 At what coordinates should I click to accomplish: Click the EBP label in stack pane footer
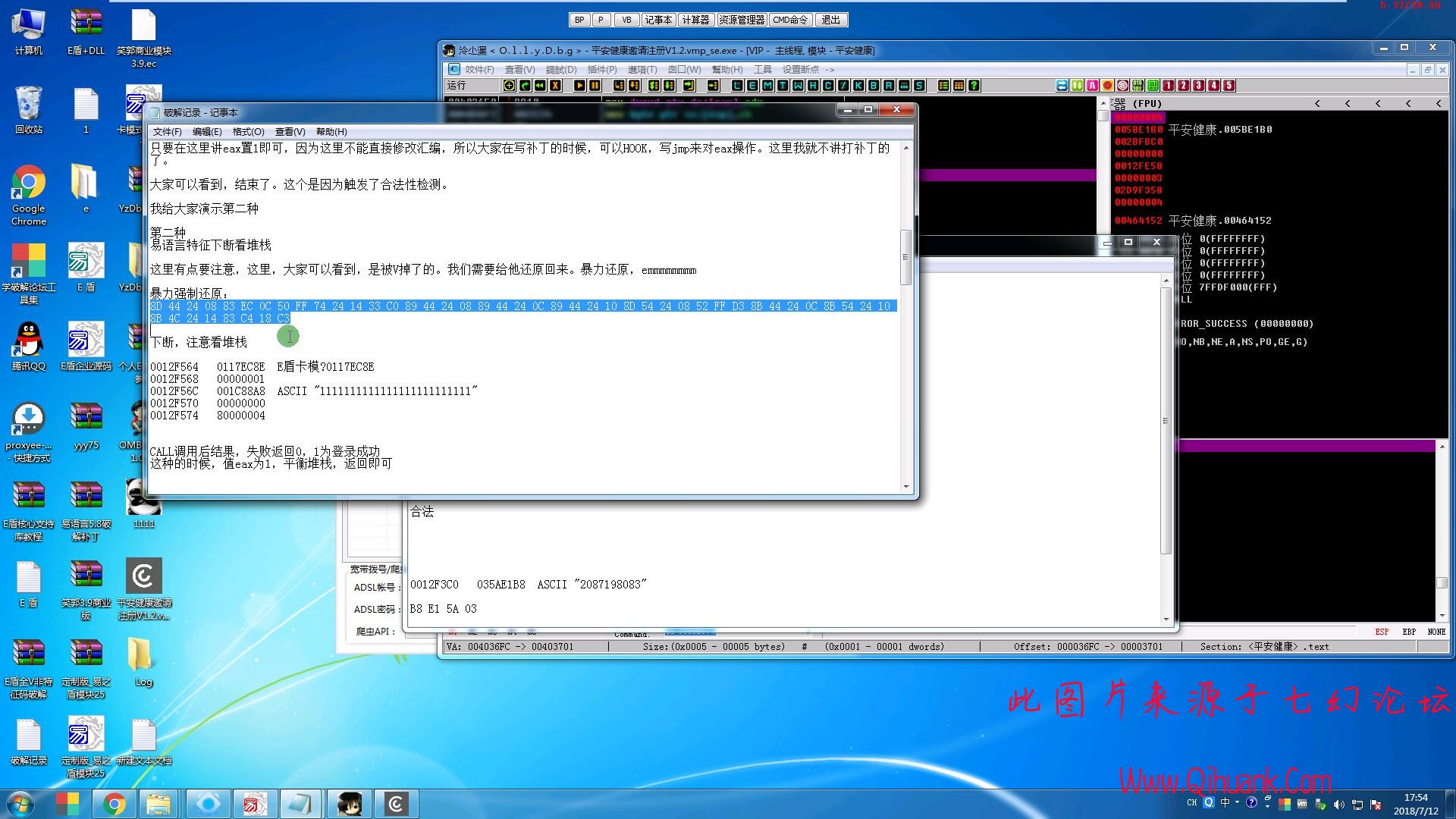click(x=1409, y=631)
